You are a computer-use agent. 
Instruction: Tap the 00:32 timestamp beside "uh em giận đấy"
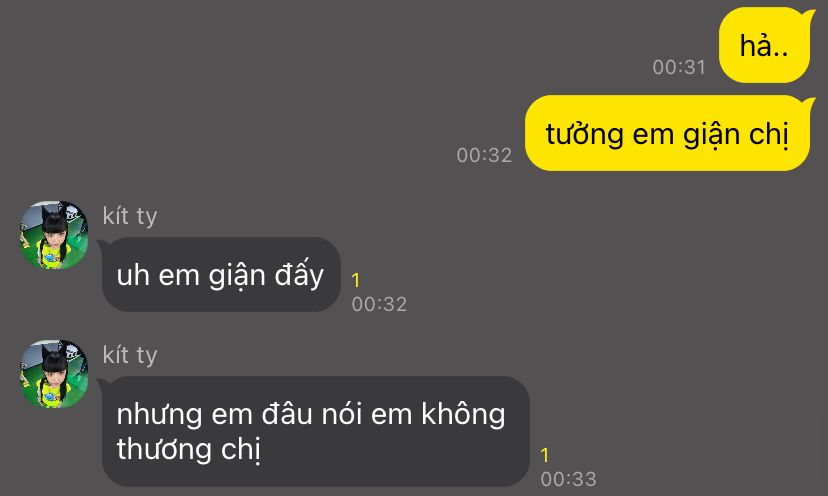pyautogui.click(x=379, y=304)
